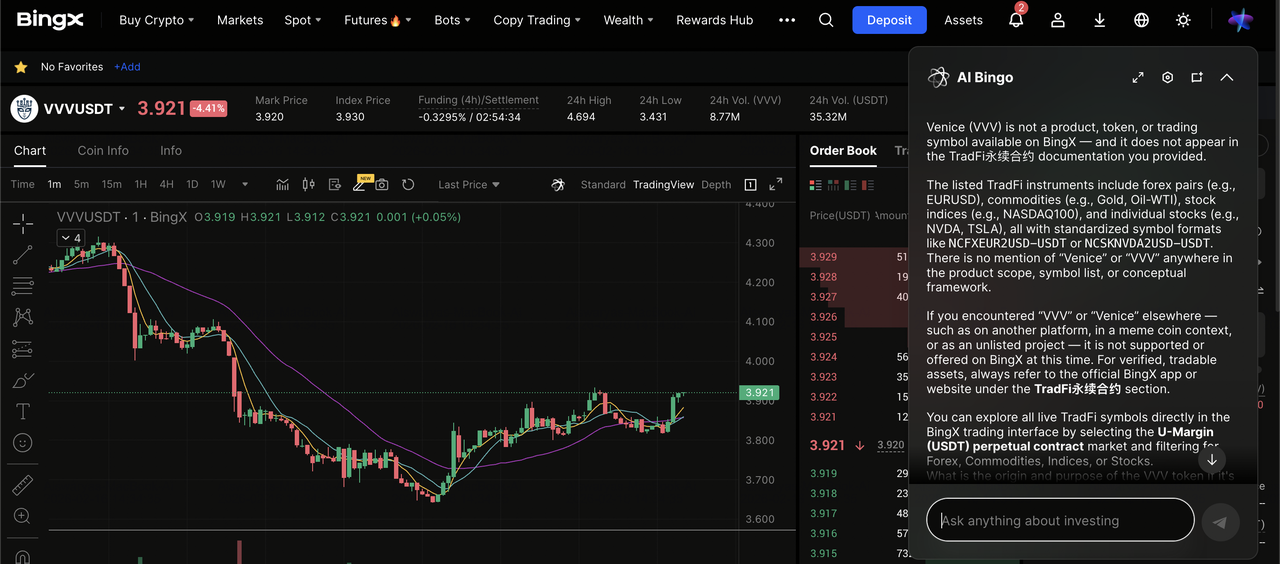Open the Copy Trading menu
1280x564 pixels.
point(537,20)
